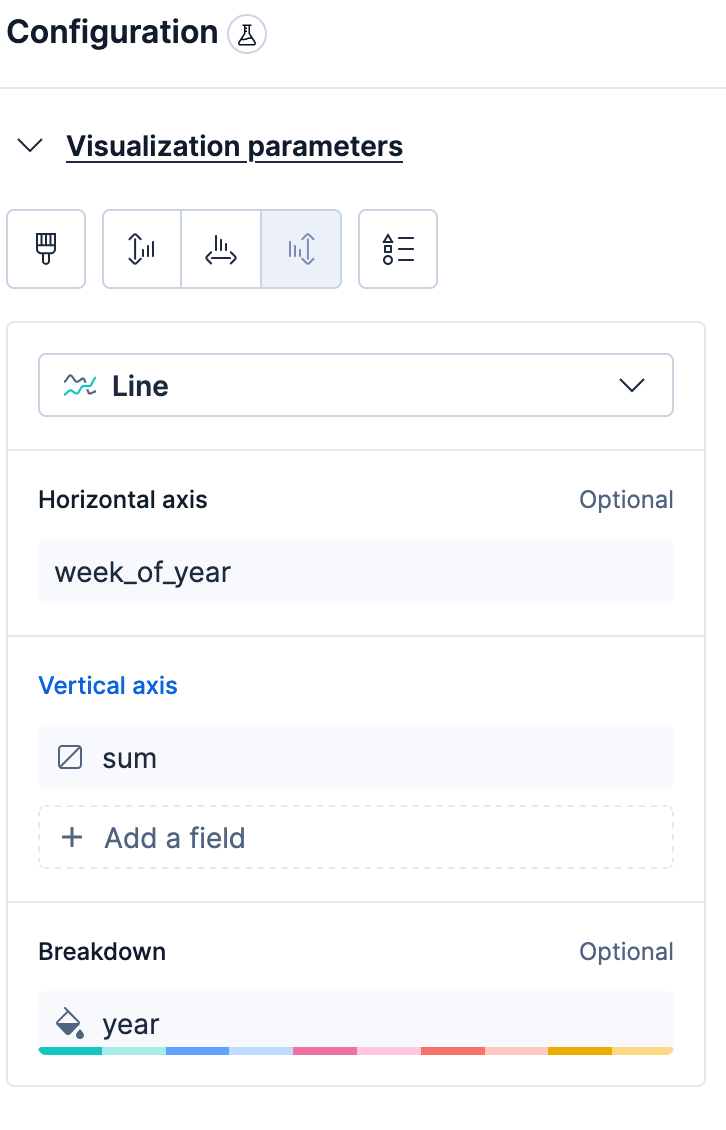Viewport: 726px width, 1130px height.
Task: Click the Line chart type icon
Action: tap(79, 386)
